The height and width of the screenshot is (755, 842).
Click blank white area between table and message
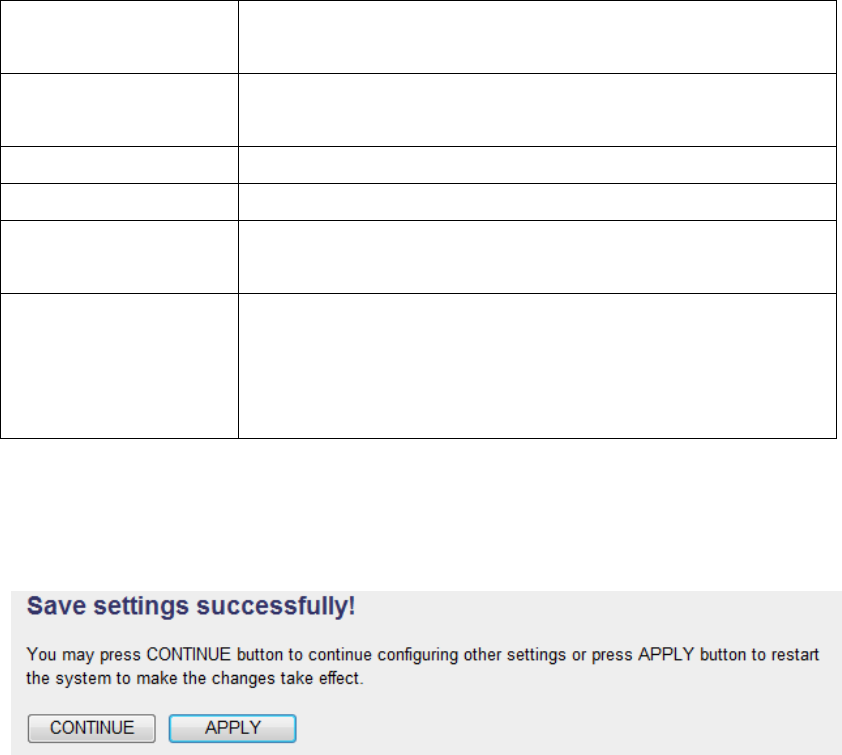coord(420,515)
